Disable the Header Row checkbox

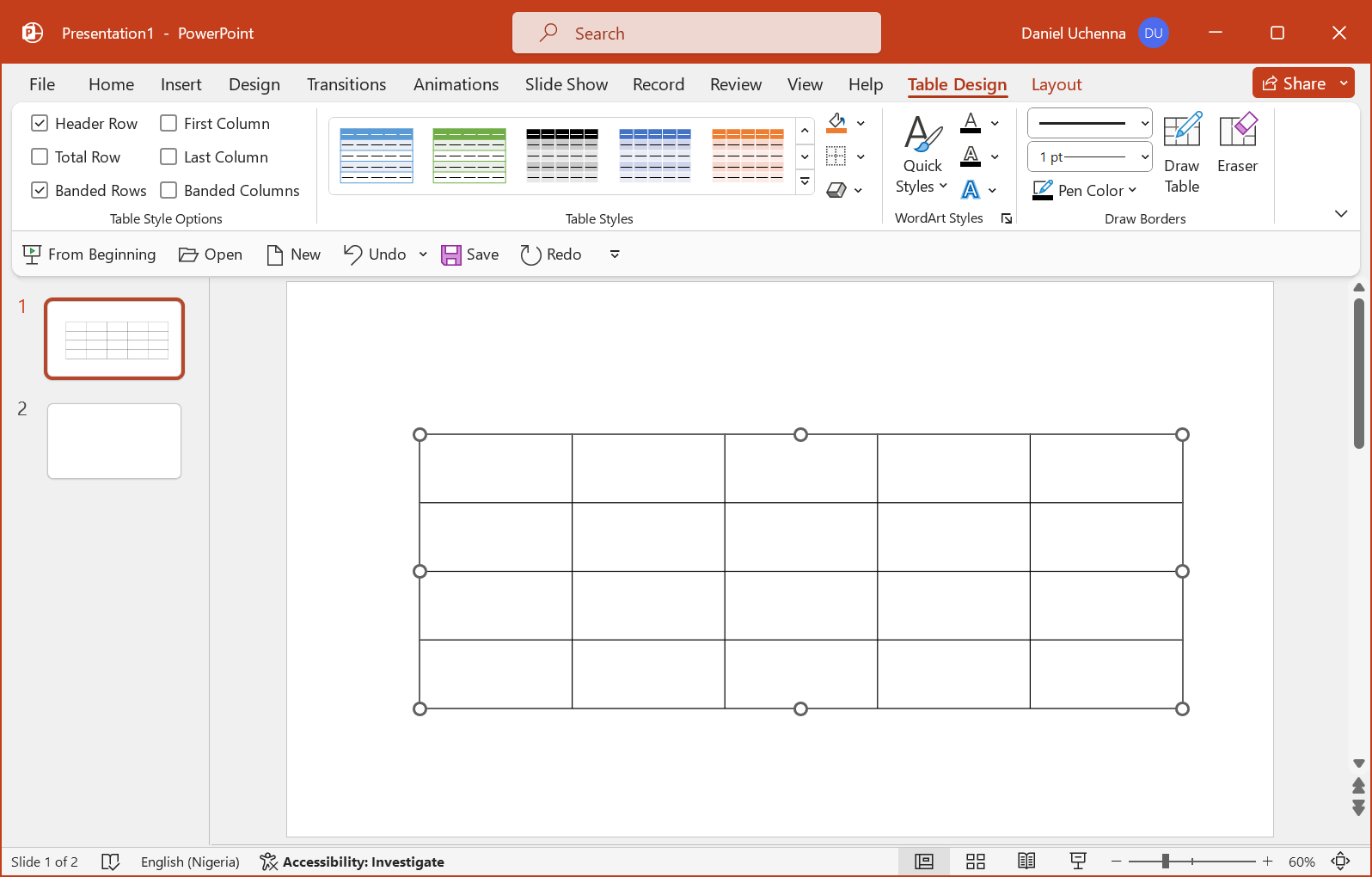pyautogui.click(x=40, y=124)
